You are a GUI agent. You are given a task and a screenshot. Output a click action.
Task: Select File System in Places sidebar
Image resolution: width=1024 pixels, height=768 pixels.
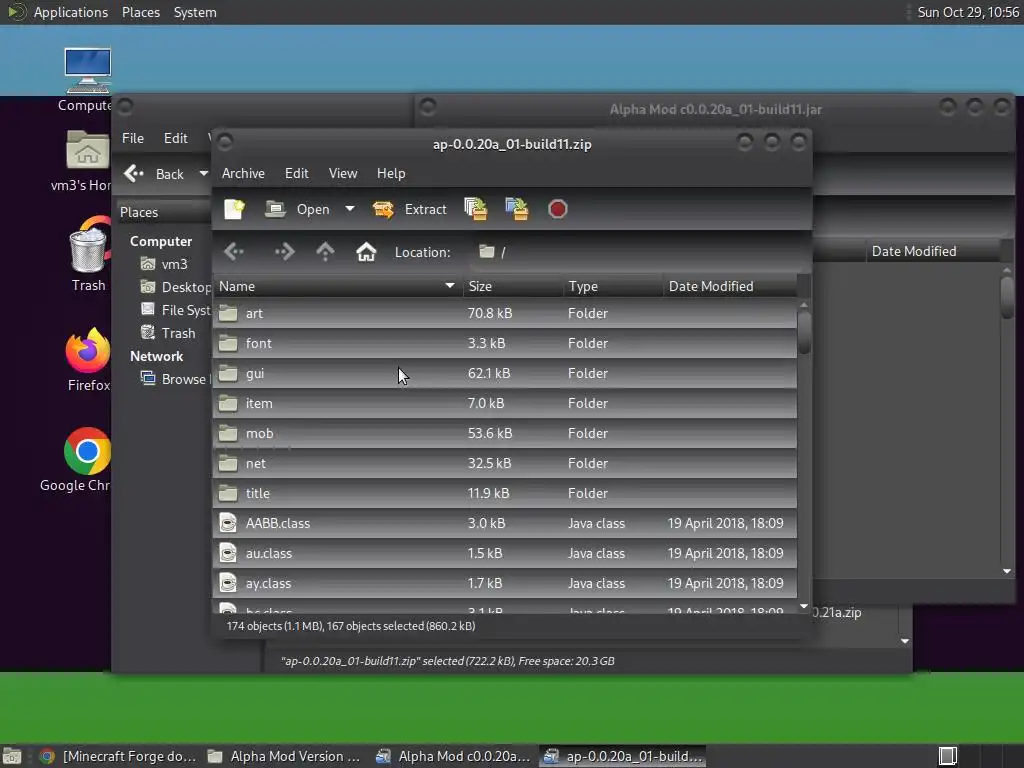click(175, 310)
